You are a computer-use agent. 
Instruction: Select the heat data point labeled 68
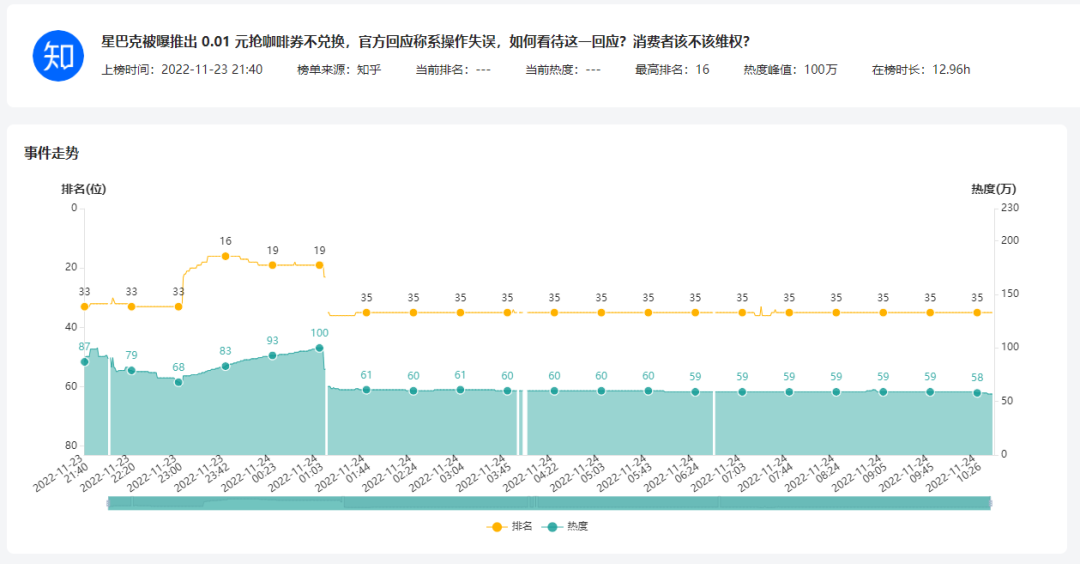click(x=178, y=382)
